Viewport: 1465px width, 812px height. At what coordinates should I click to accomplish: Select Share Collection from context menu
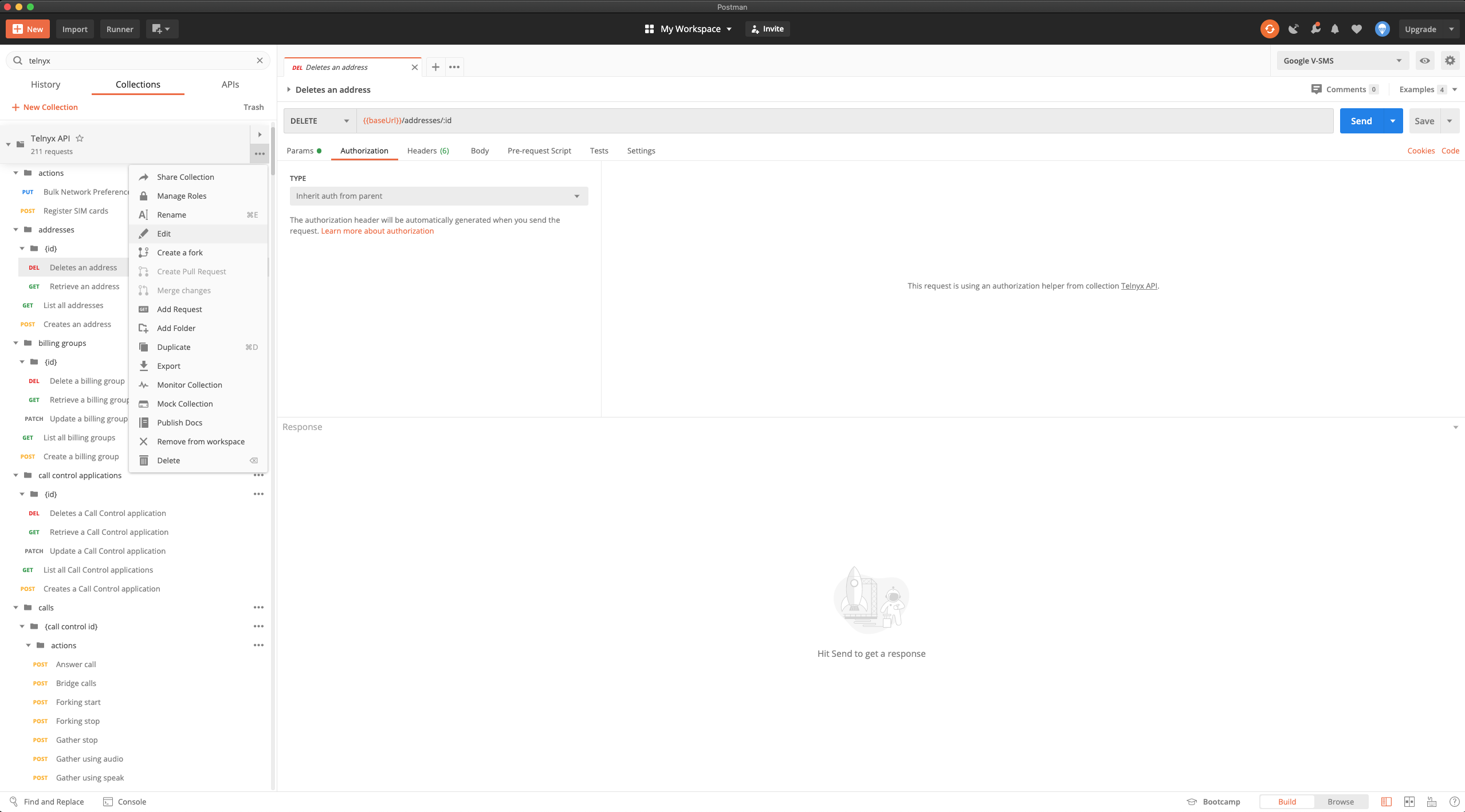198,177
